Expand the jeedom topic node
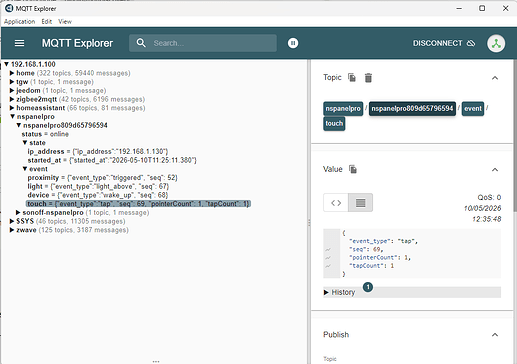 (12, 90)
